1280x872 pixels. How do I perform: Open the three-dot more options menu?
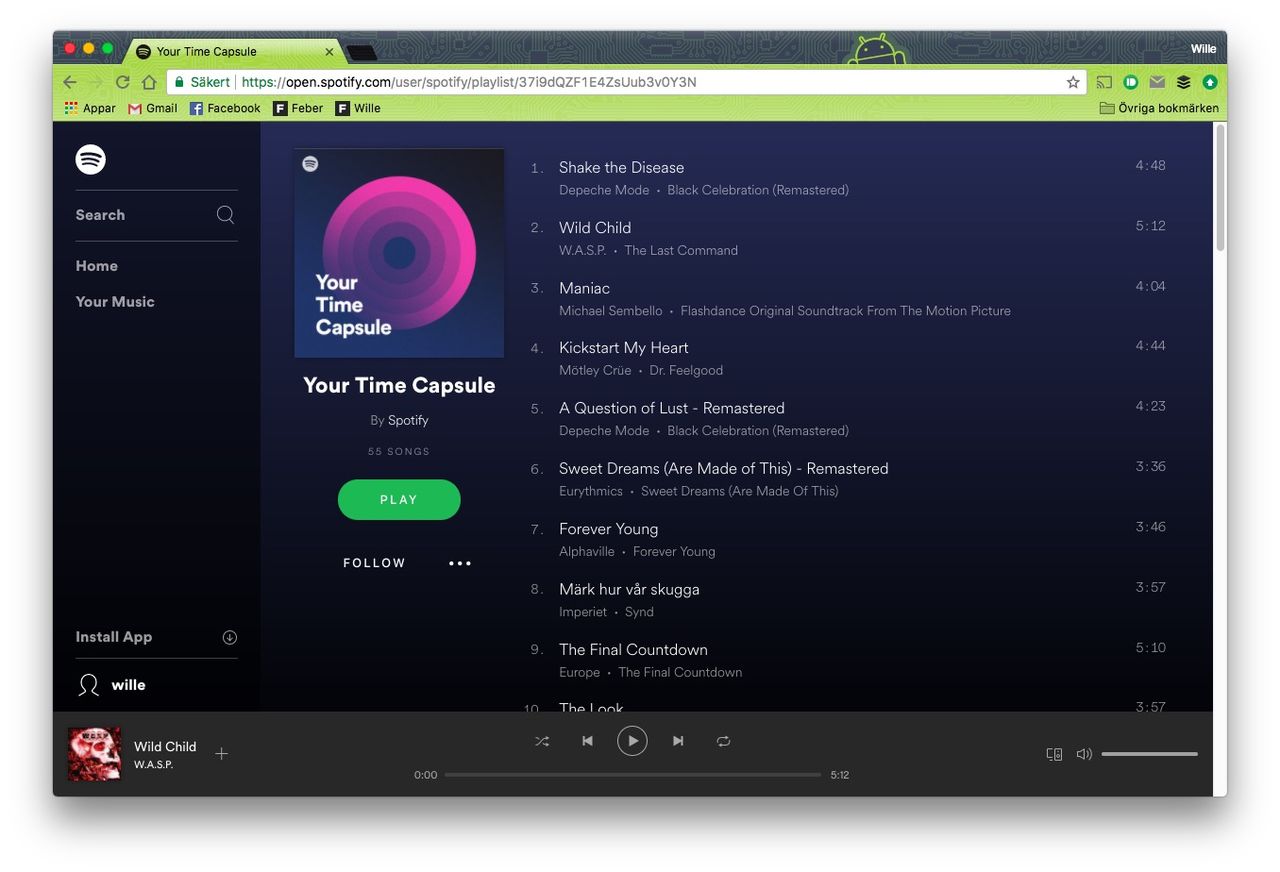pyautogui.click(x=460, y=563)
